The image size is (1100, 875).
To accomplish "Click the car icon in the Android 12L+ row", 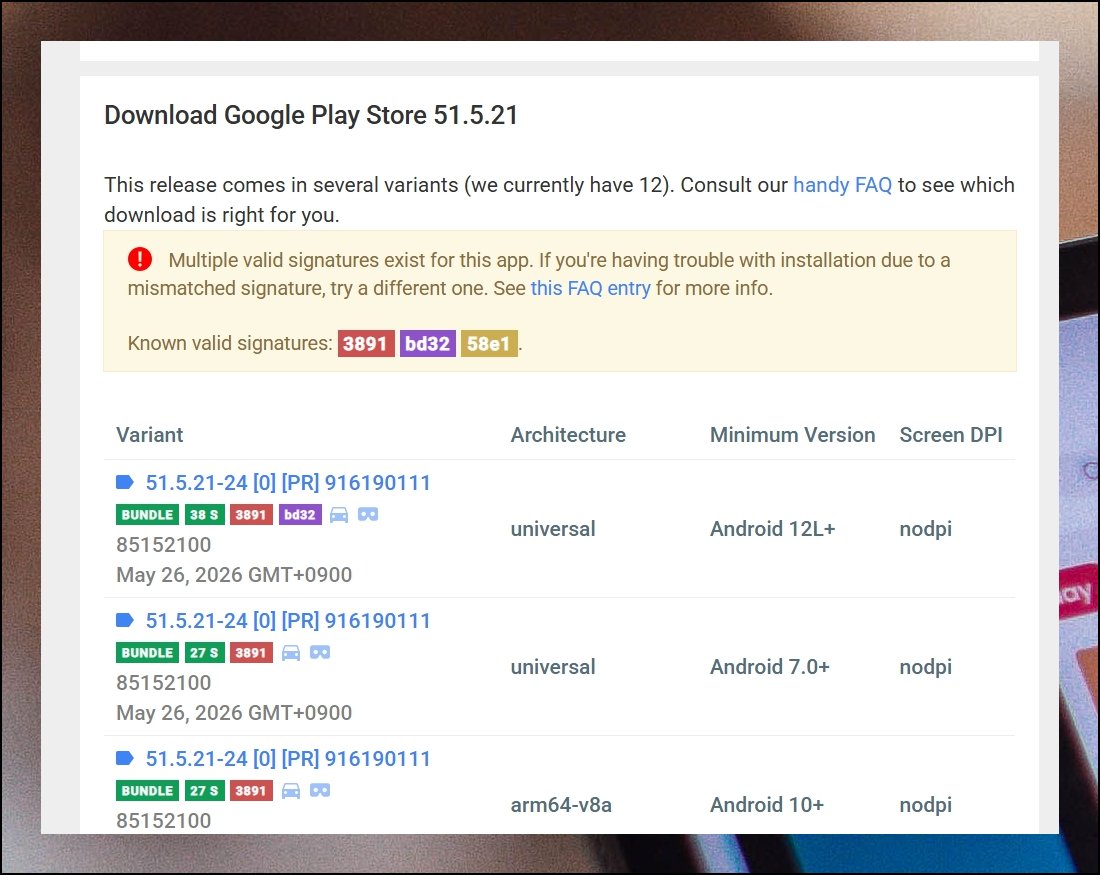I will pyautogui.click(x=339, y=515).
